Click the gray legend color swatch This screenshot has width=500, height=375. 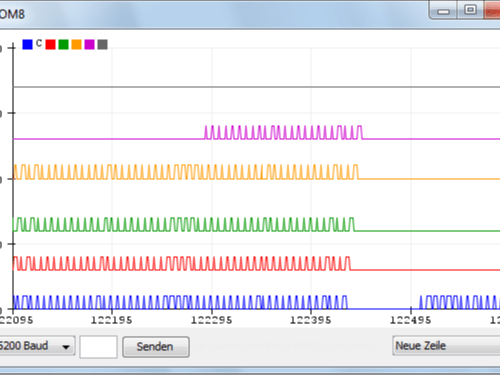tap(102, 44)
